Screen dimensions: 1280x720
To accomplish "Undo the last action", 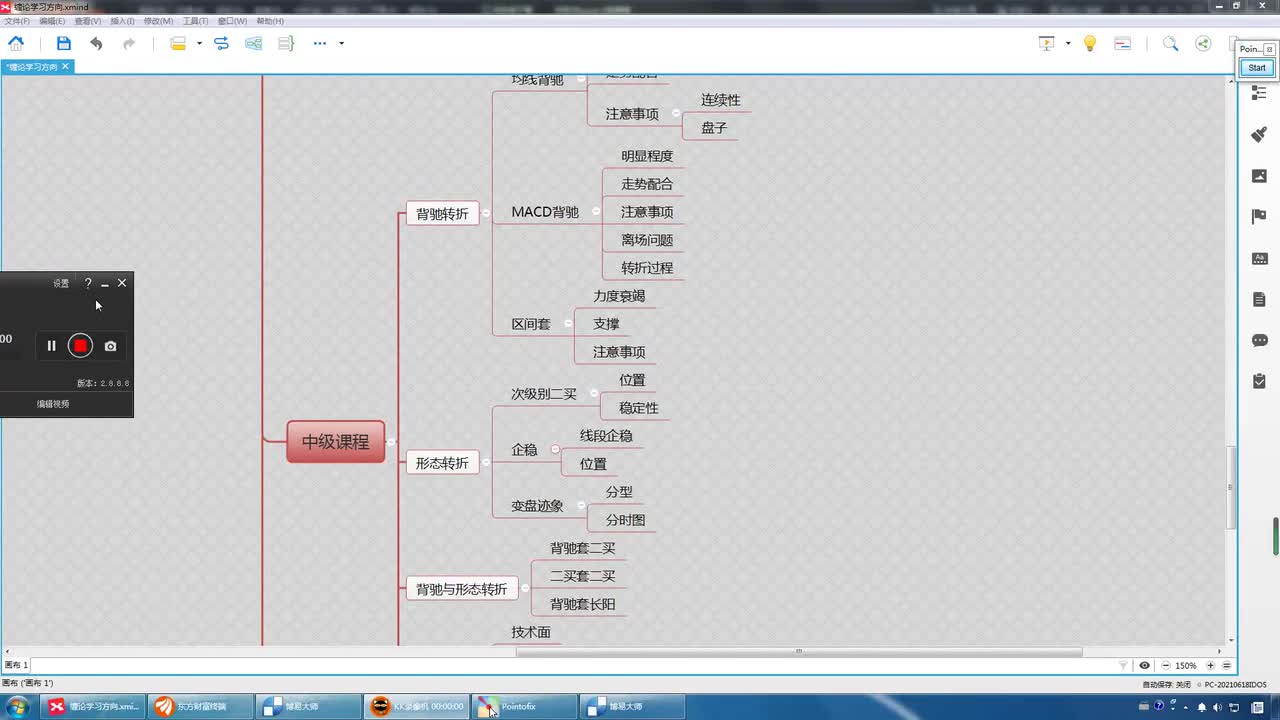I will point(96,43).
